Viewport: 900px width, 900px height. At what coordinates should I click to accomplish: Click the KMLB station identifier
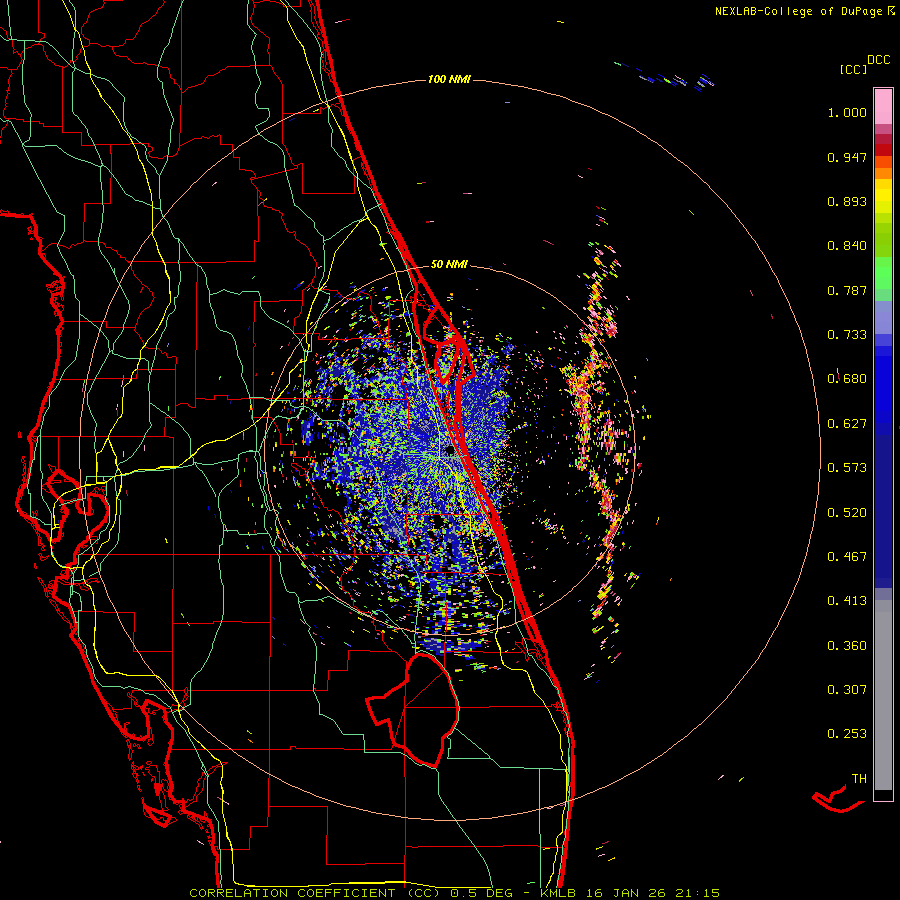(x=557, y=893)
